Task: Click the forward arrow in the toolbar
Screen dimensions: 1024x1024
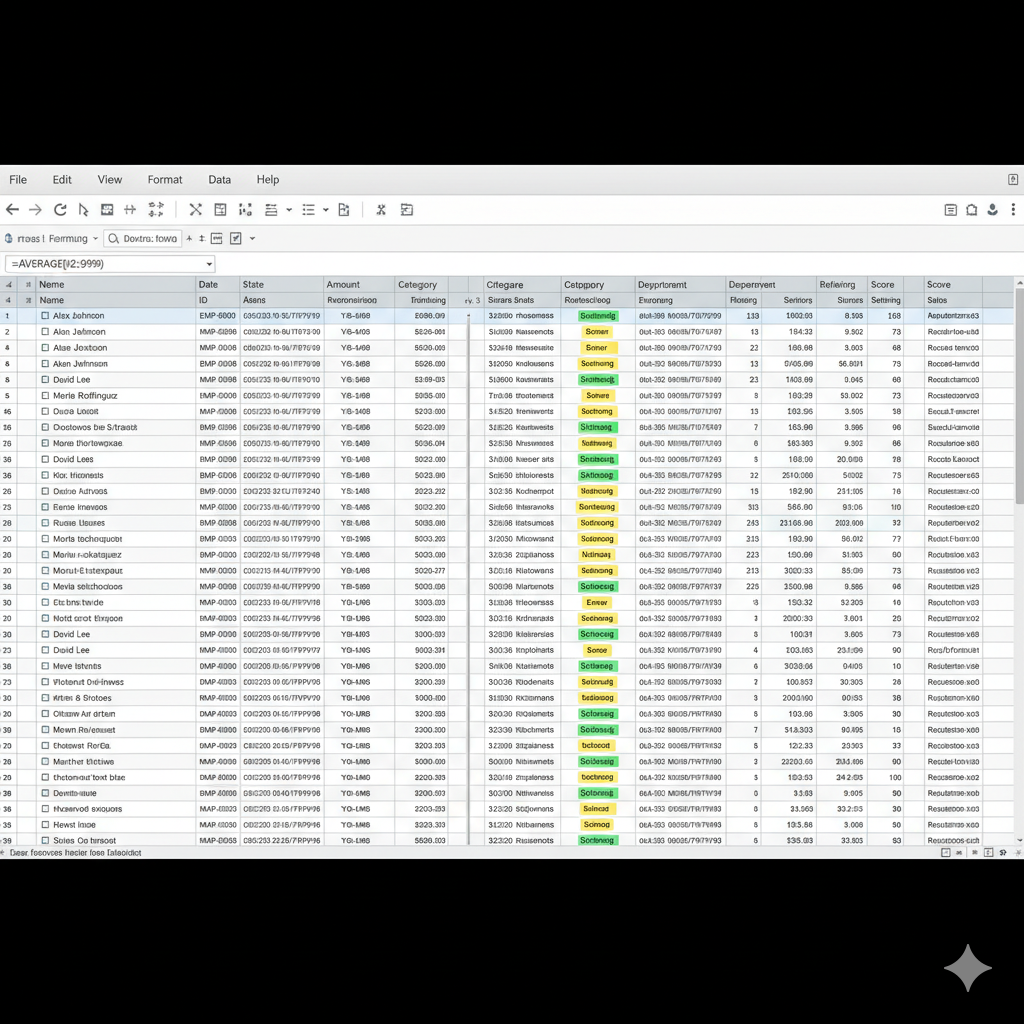Action: pyautogui.click(x=35, y=210)
